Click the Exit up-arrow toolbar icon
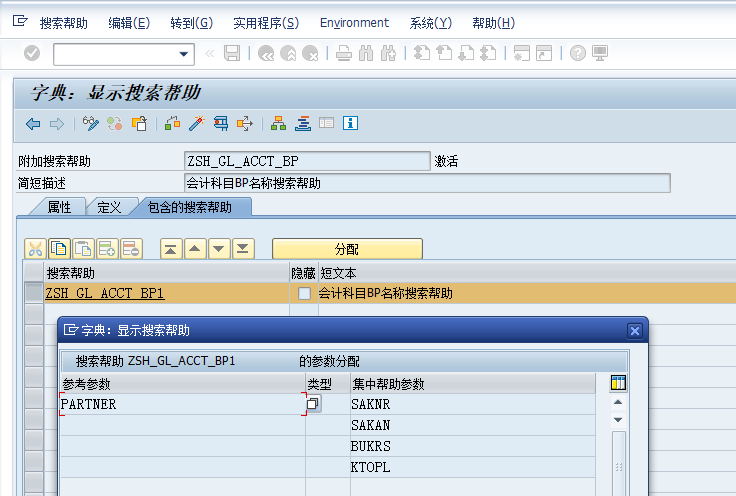This screenshot has width=736, height=496. pyautogui.click(x=288, y=53)
